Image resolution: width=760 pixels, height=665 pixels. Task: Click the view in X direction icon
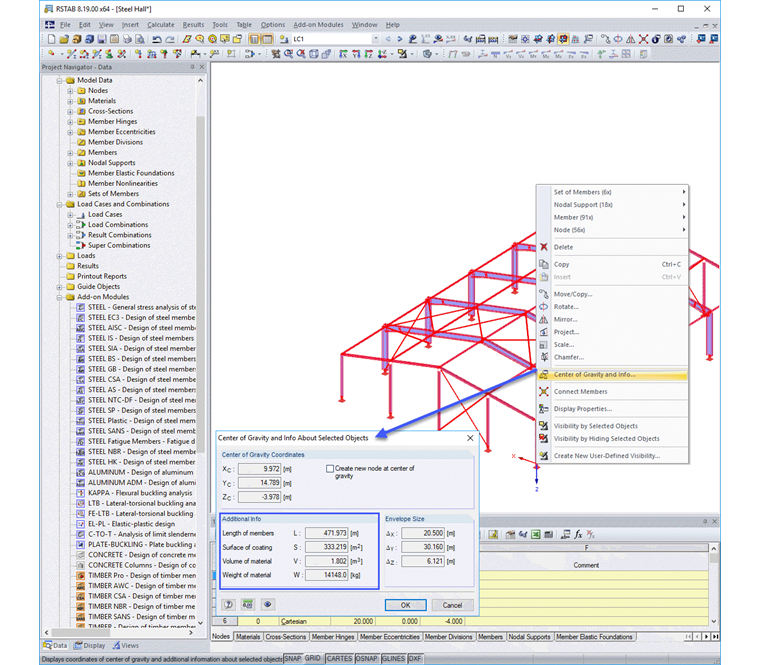[343, 54]
